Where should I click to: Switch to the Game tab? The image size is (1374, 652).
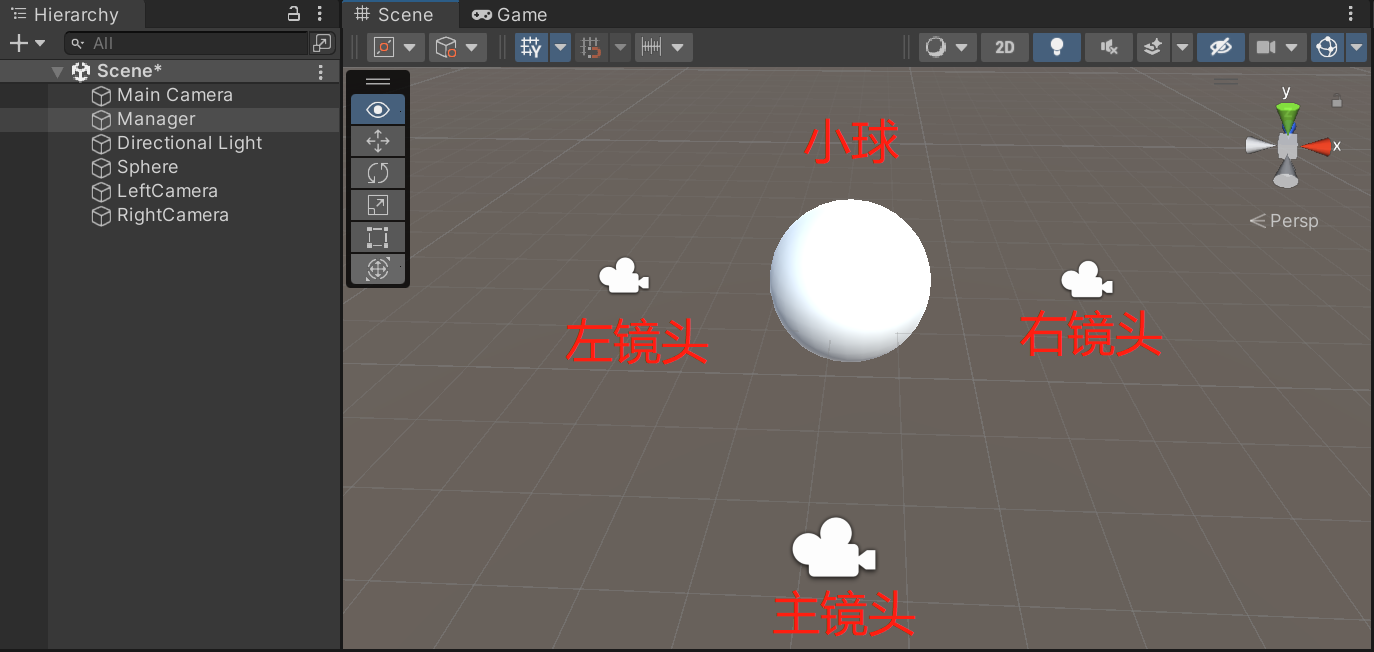coord(510,15)
